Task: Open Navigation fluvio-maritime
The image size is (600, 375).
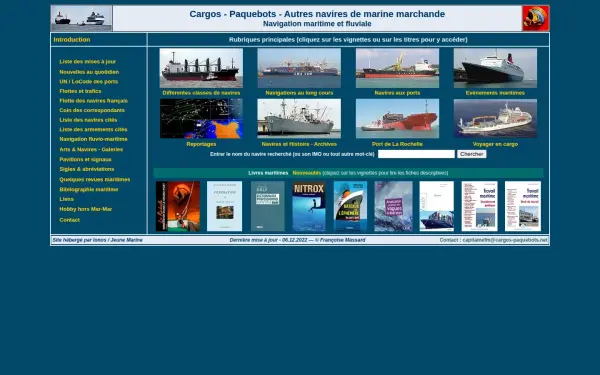Action: (x=93, y=139)
